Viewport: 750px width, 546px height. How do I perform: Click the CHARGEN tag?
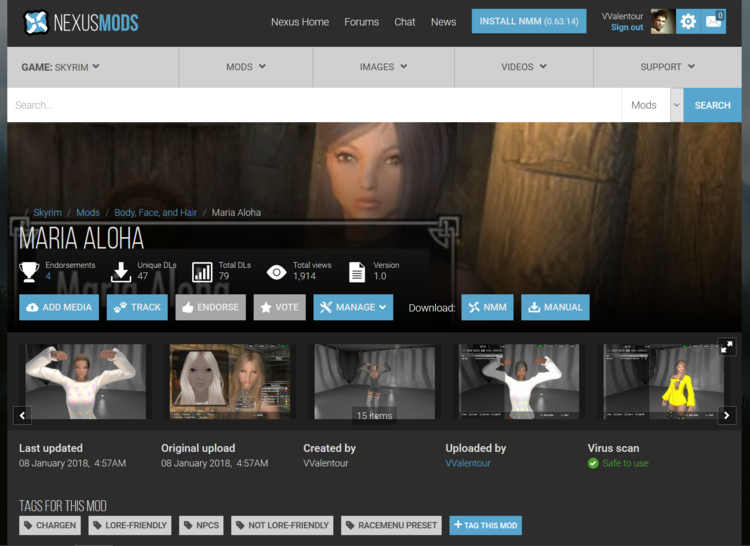click(50, 525)
